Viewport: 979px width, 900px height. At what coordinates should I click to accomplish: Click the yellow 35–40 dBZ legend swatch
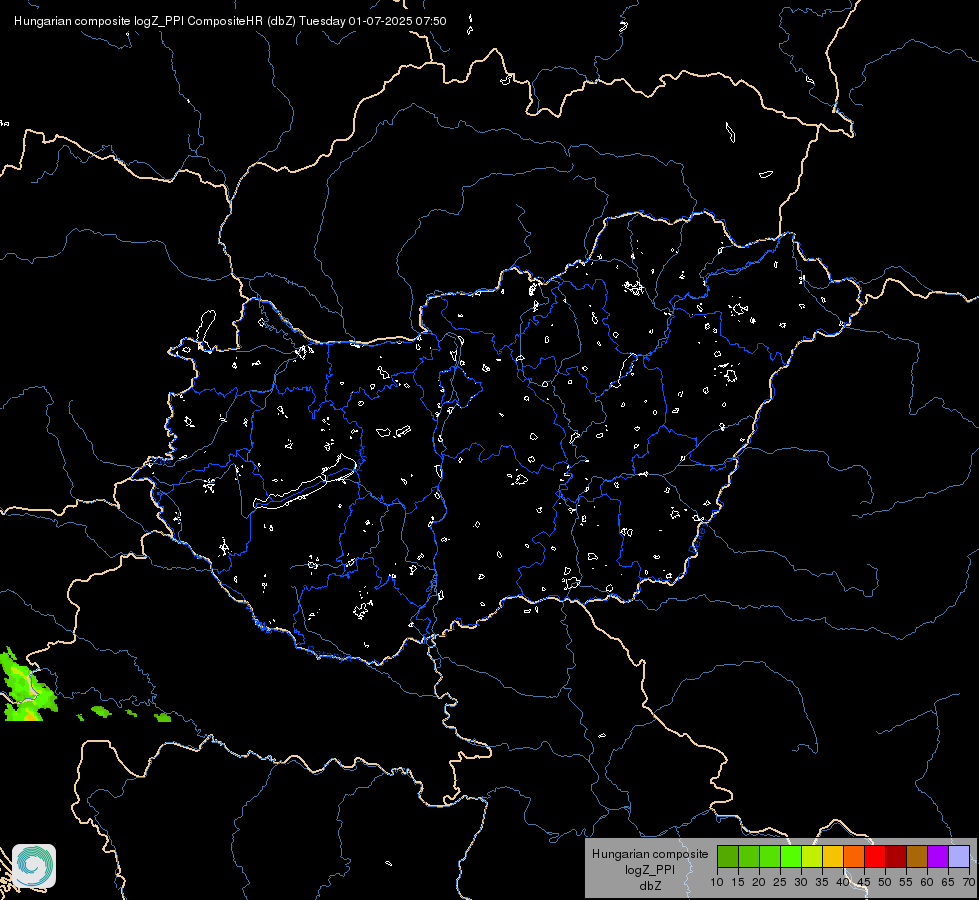[x=833, y=856]
